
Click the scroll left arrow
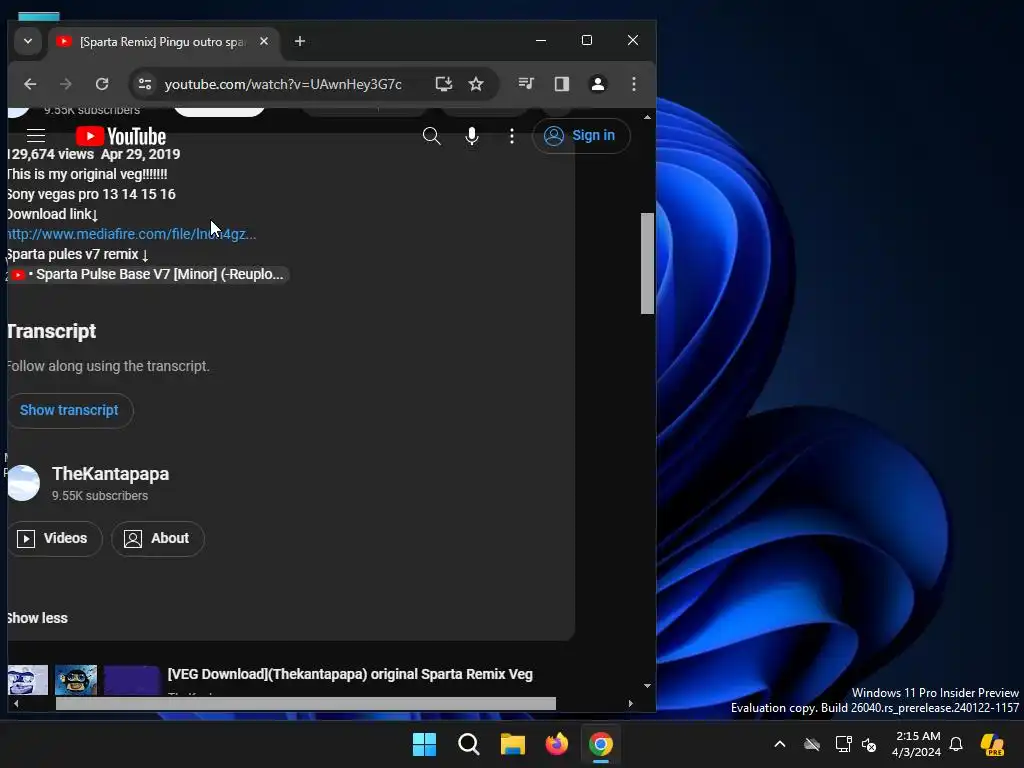[x=16, y=703]
